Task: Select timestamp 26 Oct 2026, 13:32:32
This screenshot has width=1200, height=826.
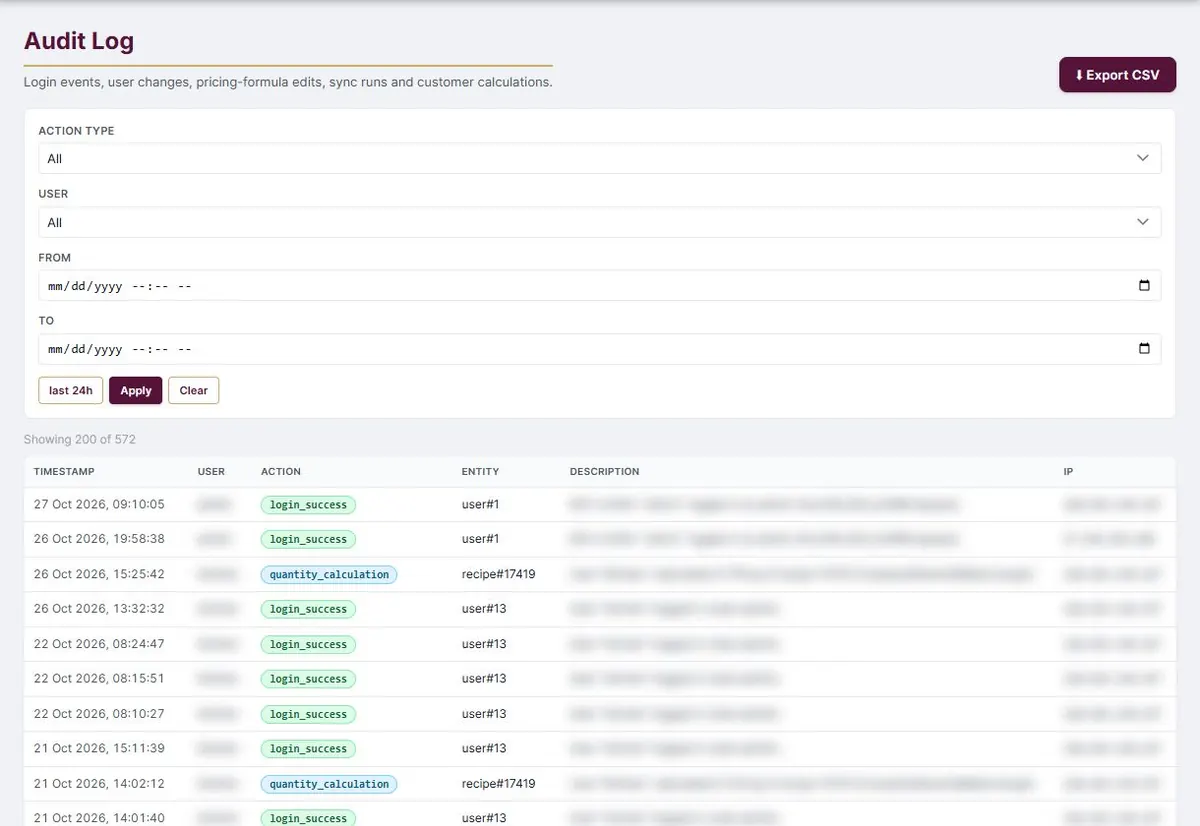Action: point(99,609)
